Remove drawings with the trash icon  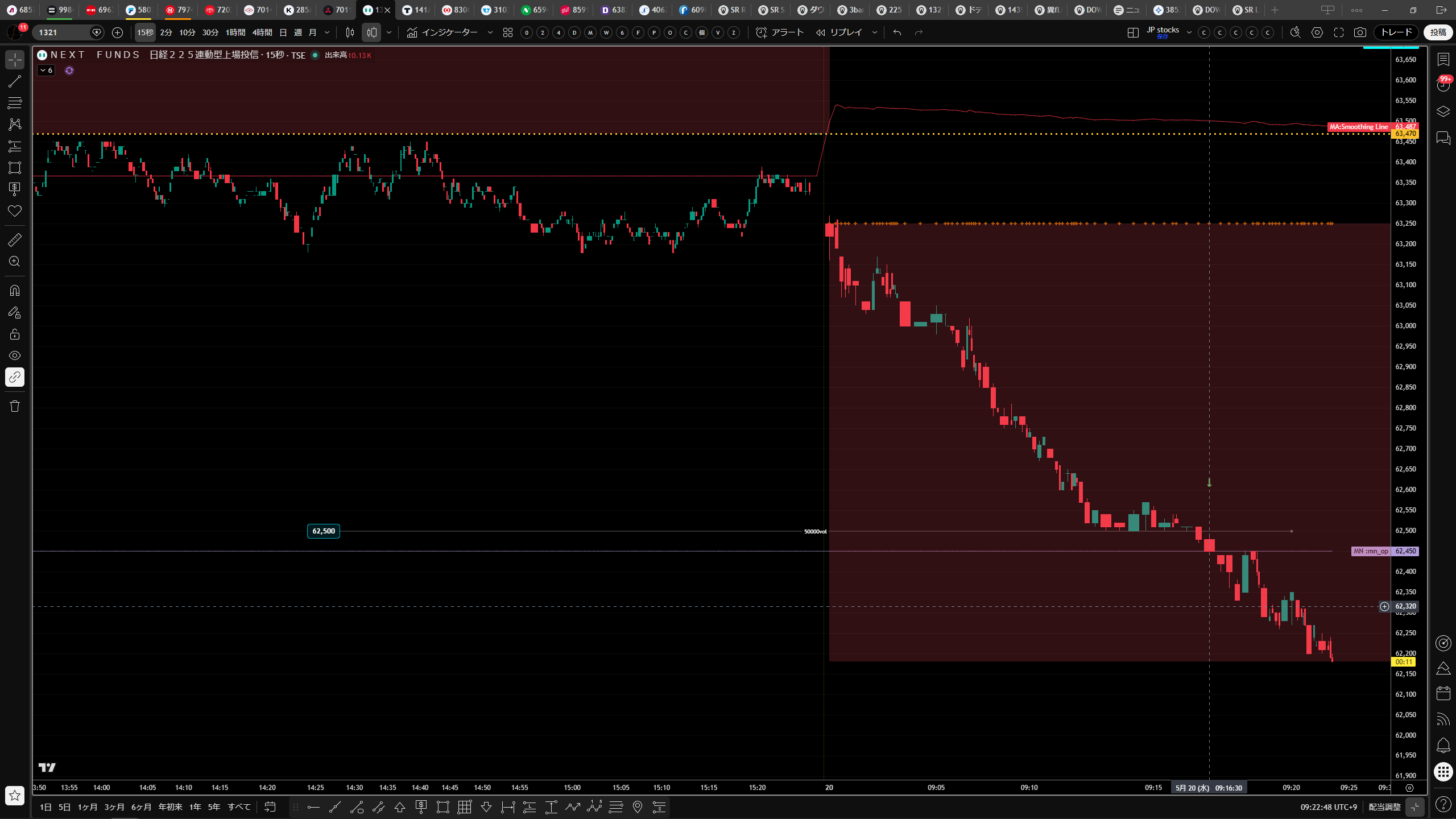coord(15,406)
